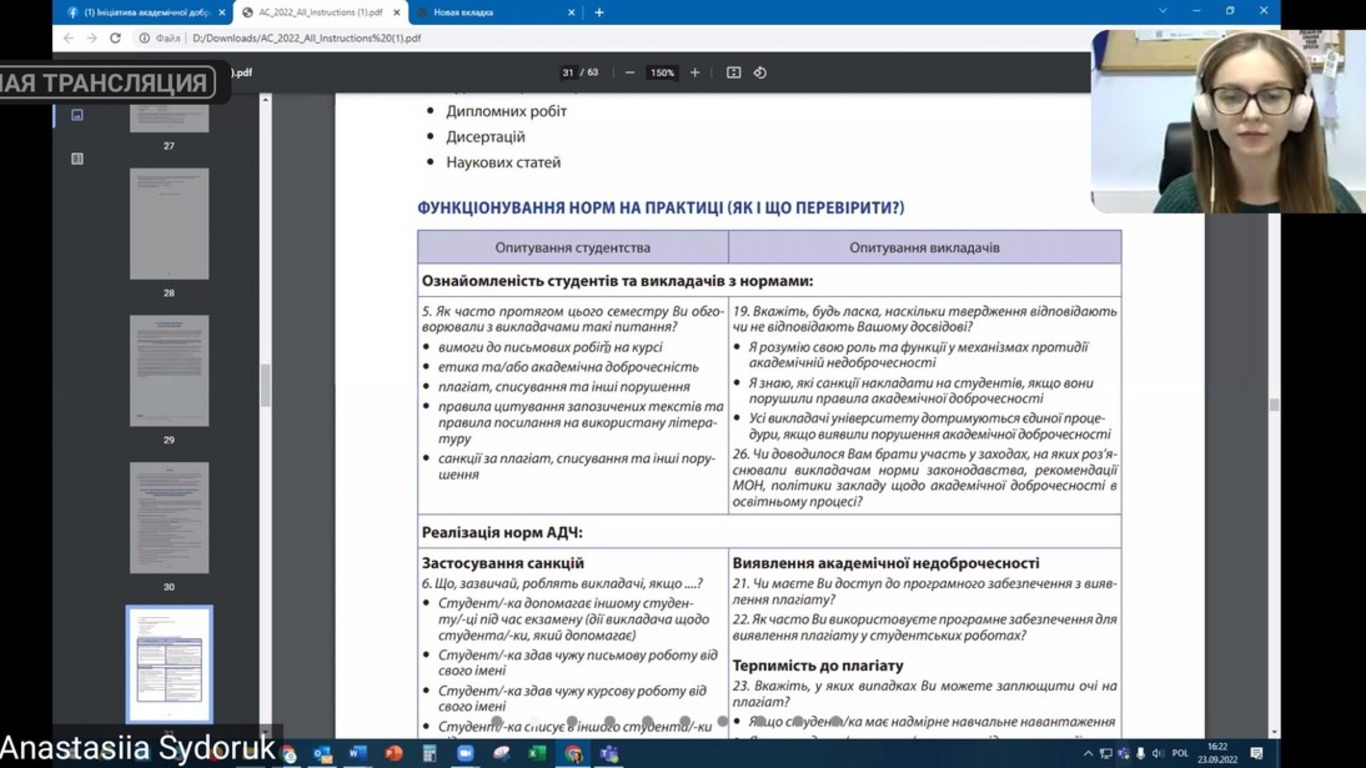The height and width of the screenshot is (768, 1366).
Task: Click the zoom percentage 150% field
Action: (x=662, y=73)
